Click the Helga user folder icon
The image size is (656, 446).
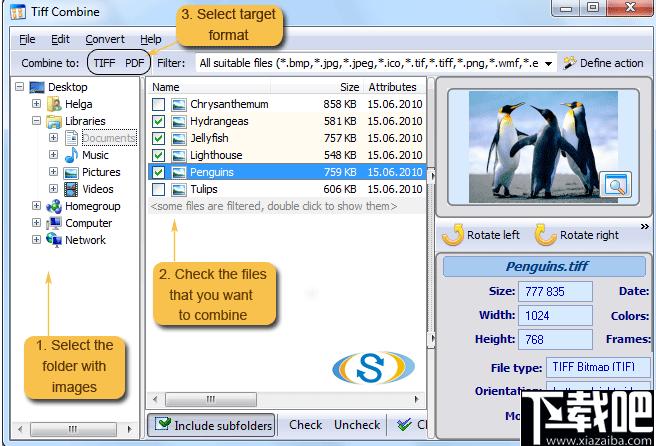pyautogui.click(x=54, y=104)
